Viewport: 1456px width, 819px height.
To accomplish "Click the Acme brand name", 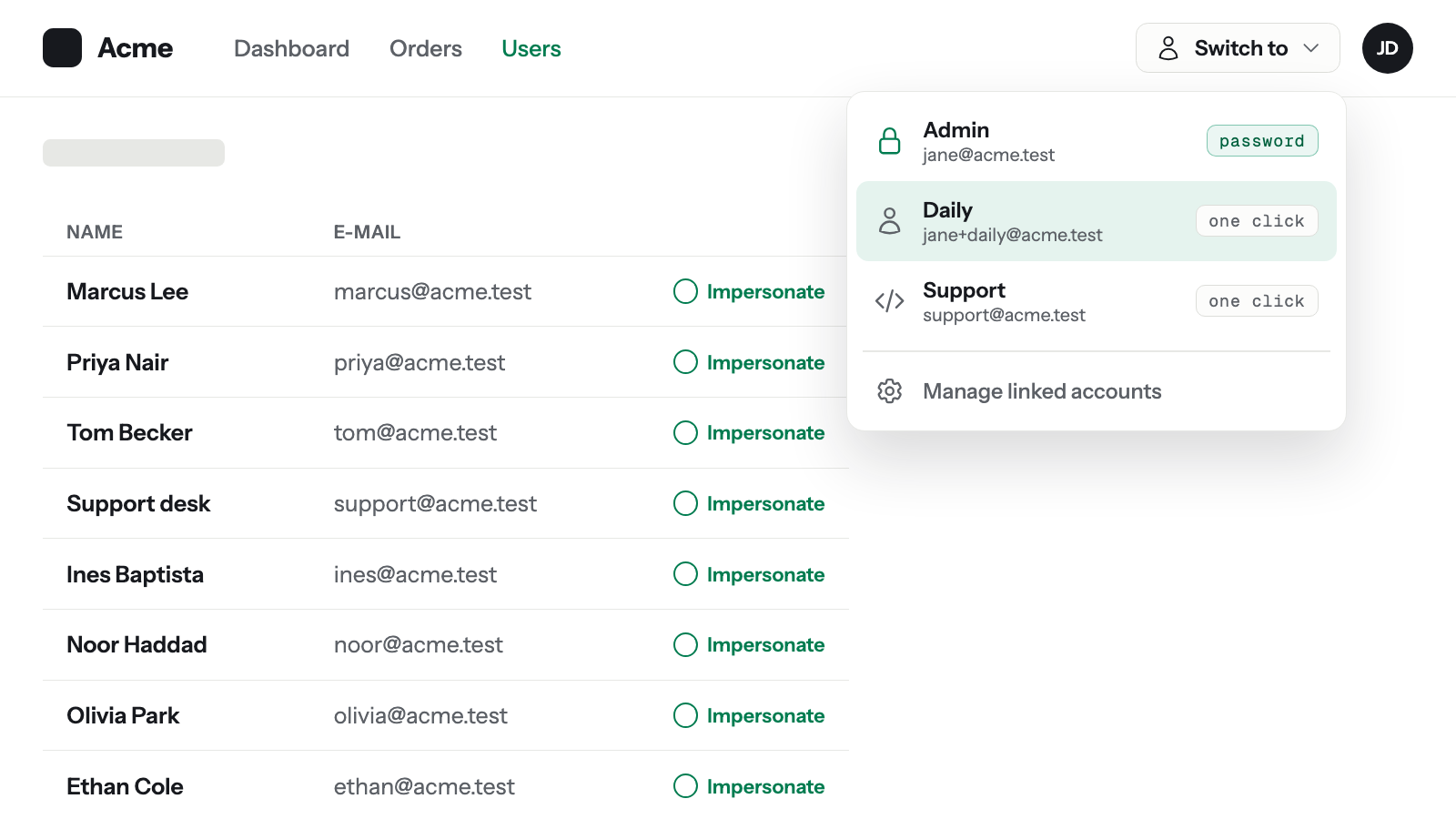I will 135,48.
